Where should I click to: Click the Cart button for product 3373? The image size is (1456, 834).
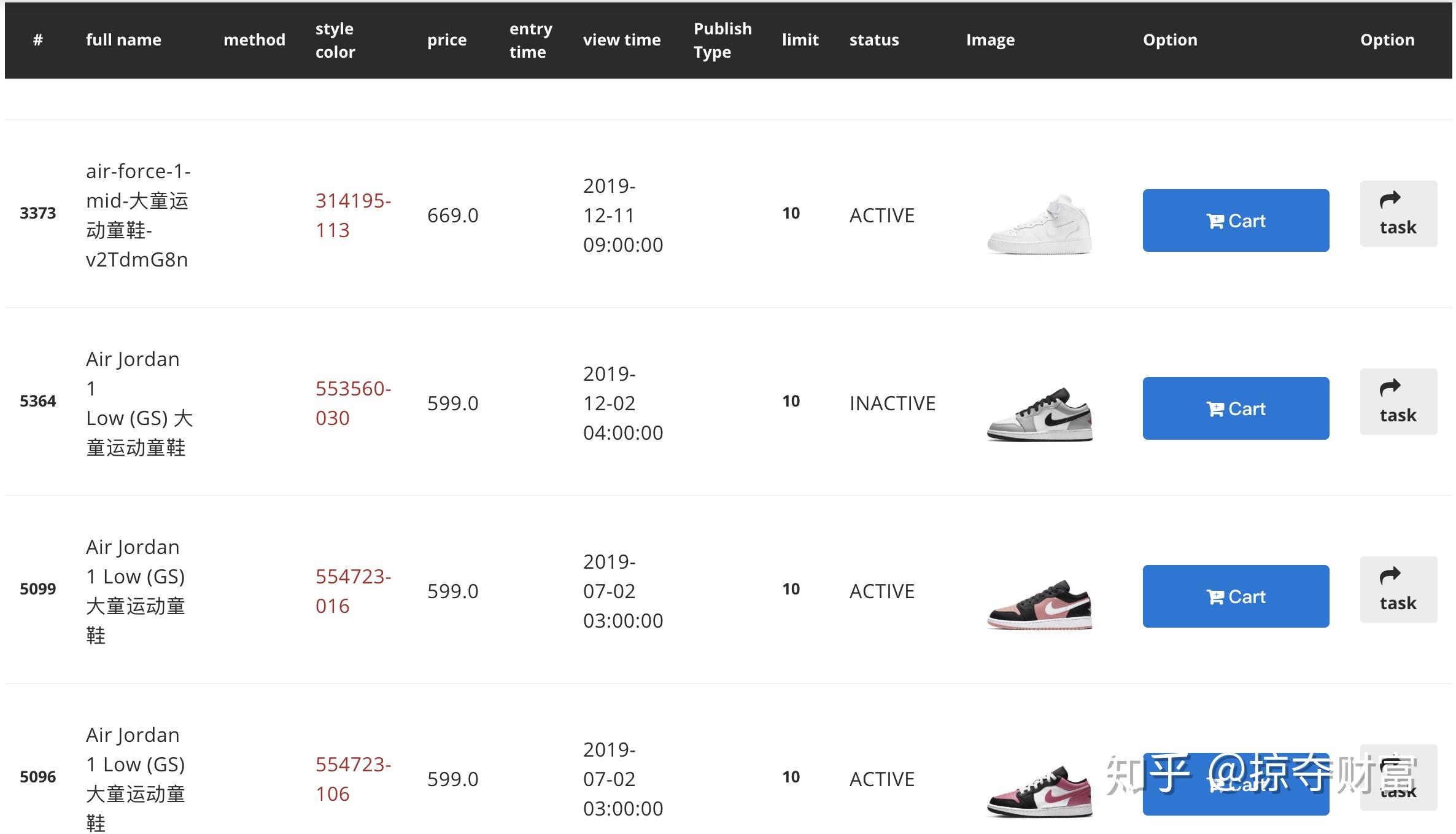[1236, 220]
